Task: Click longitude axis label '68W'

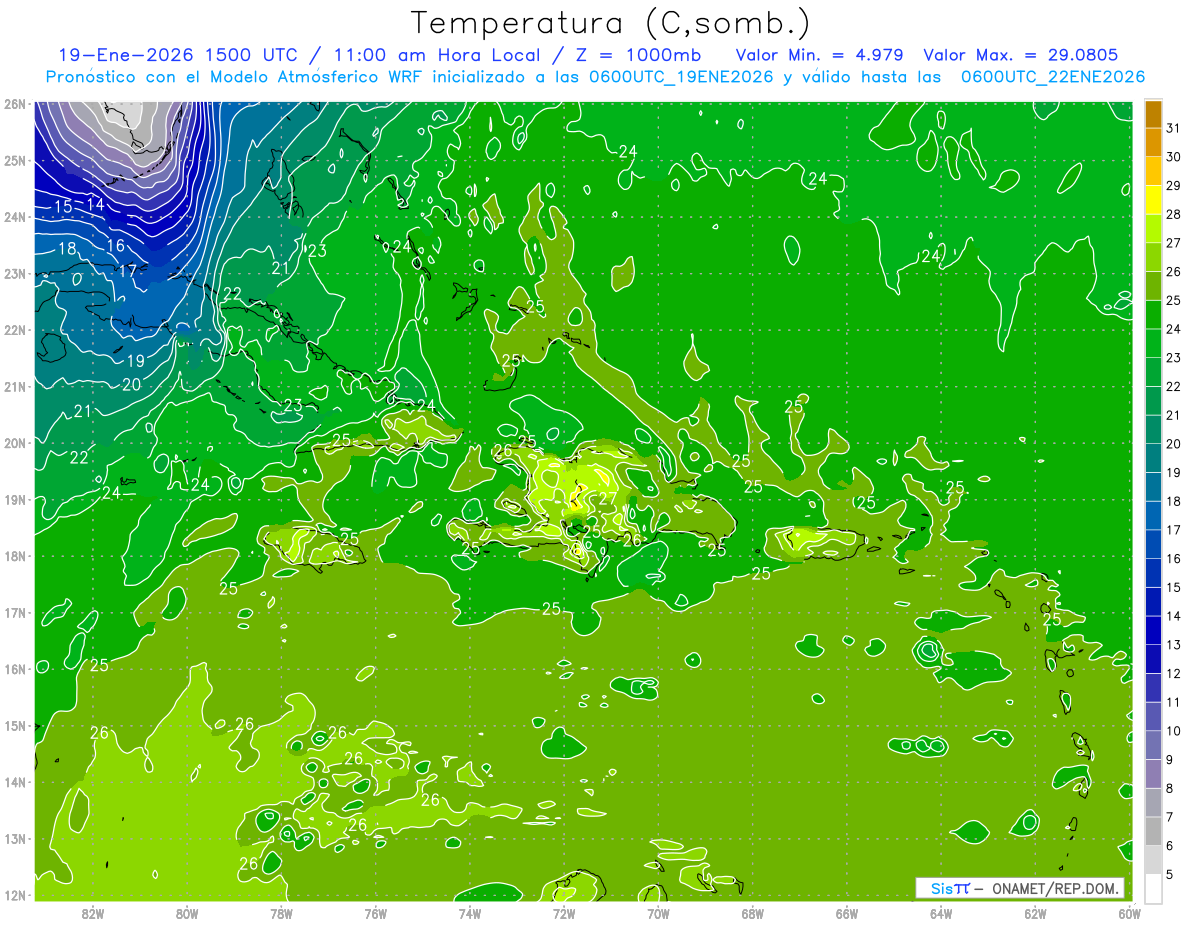Action: coord(753,914)
